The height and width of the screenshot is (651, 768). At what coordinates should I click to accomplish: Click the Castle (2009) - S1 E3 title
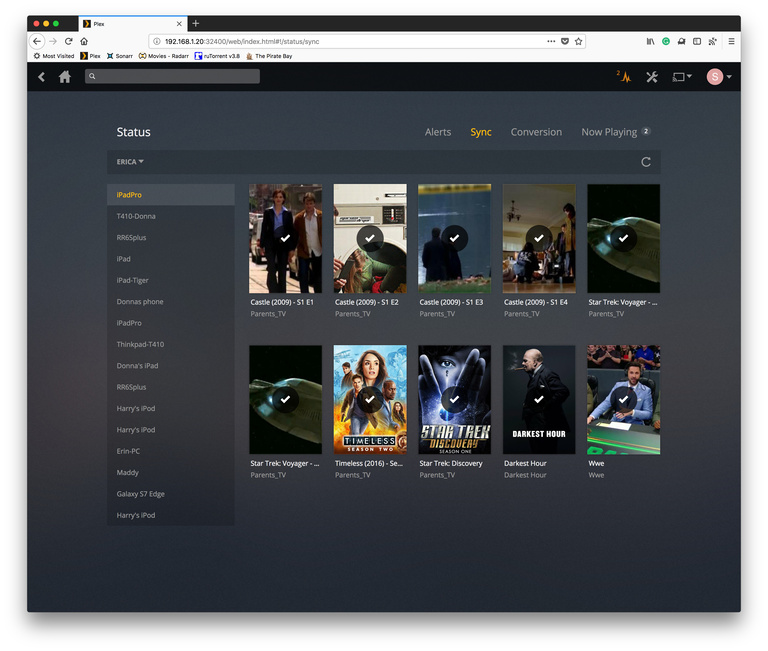(x=451, y=303)
